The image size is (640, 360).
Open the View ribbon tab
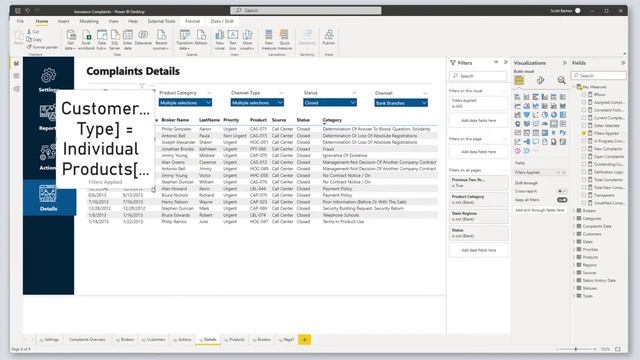pos(113,21)
